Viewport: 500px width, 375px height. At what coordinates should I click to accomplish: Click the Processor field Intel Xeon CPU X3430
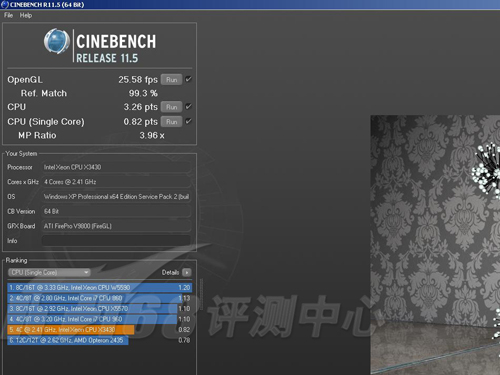[x=116, y=167]
